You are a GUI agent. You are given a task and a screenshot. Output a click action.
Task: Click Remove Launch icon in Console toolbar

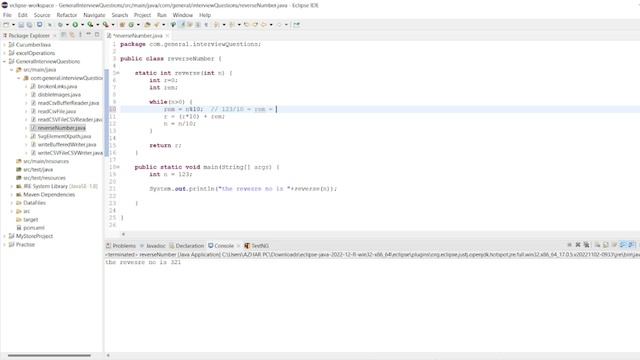click(578, 245)
